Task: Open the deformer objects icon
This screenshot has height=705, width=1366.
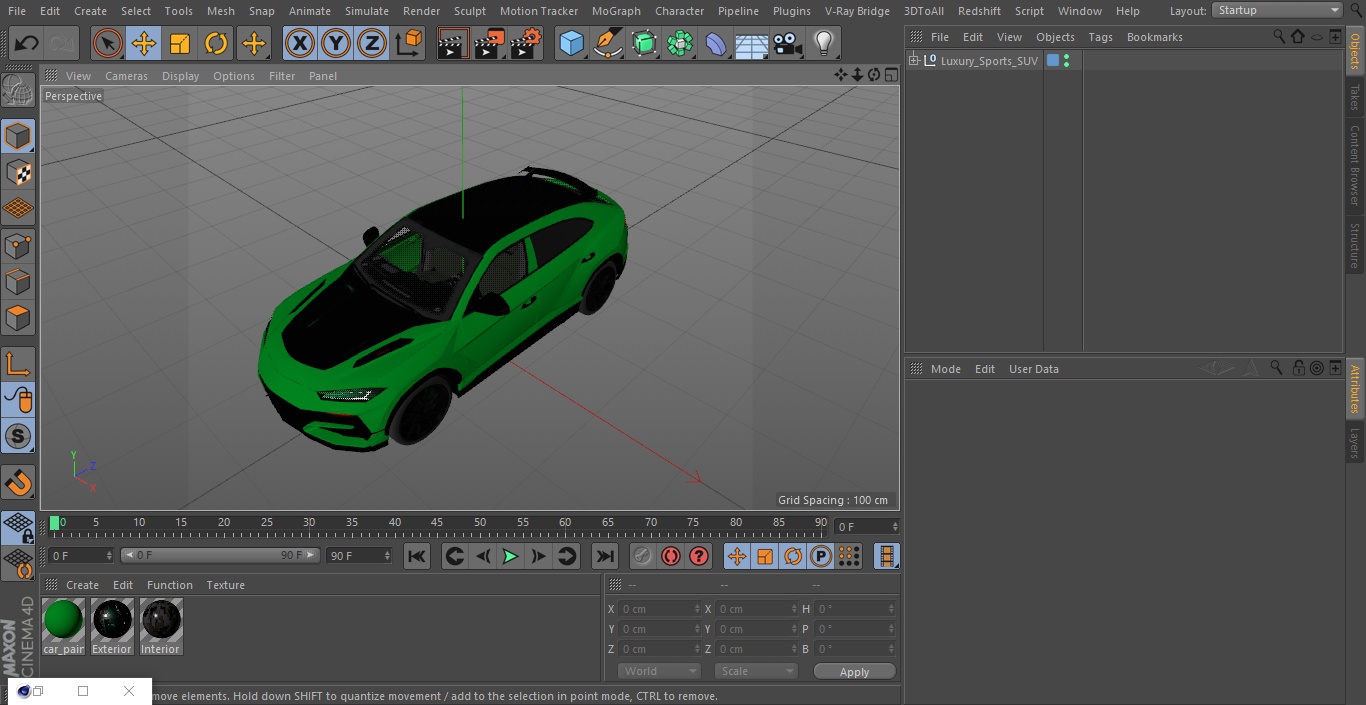Action: coord(716,44)
